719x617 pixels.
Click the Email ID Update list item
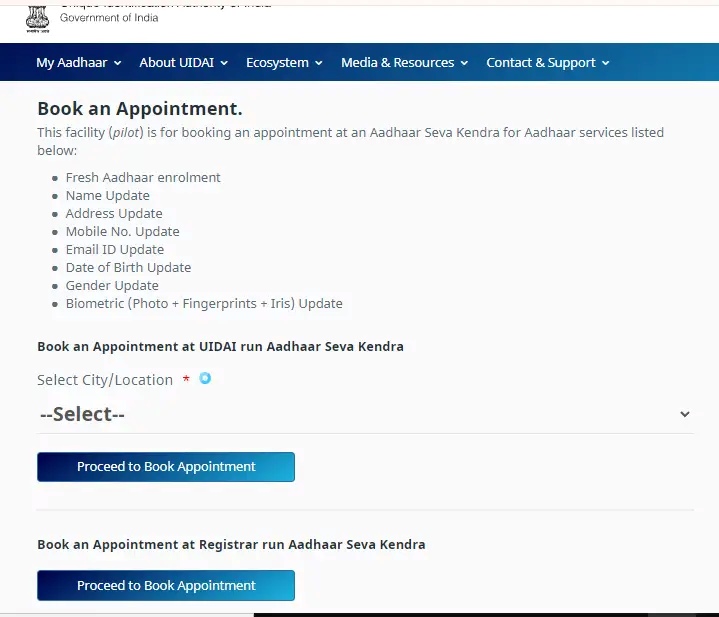tap(115, 249)
